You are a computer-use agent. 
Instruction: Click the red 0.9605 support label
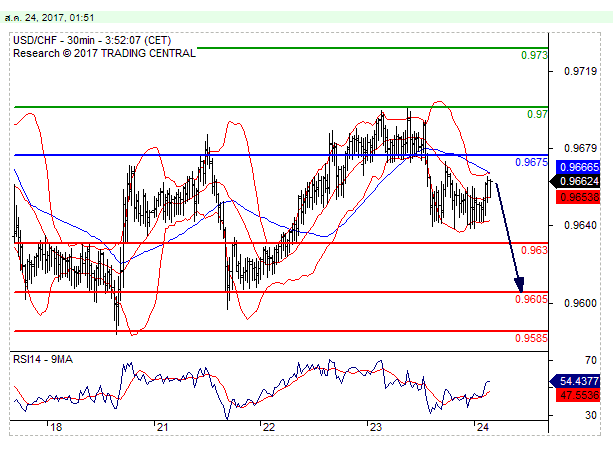click(x=531, y=299)
